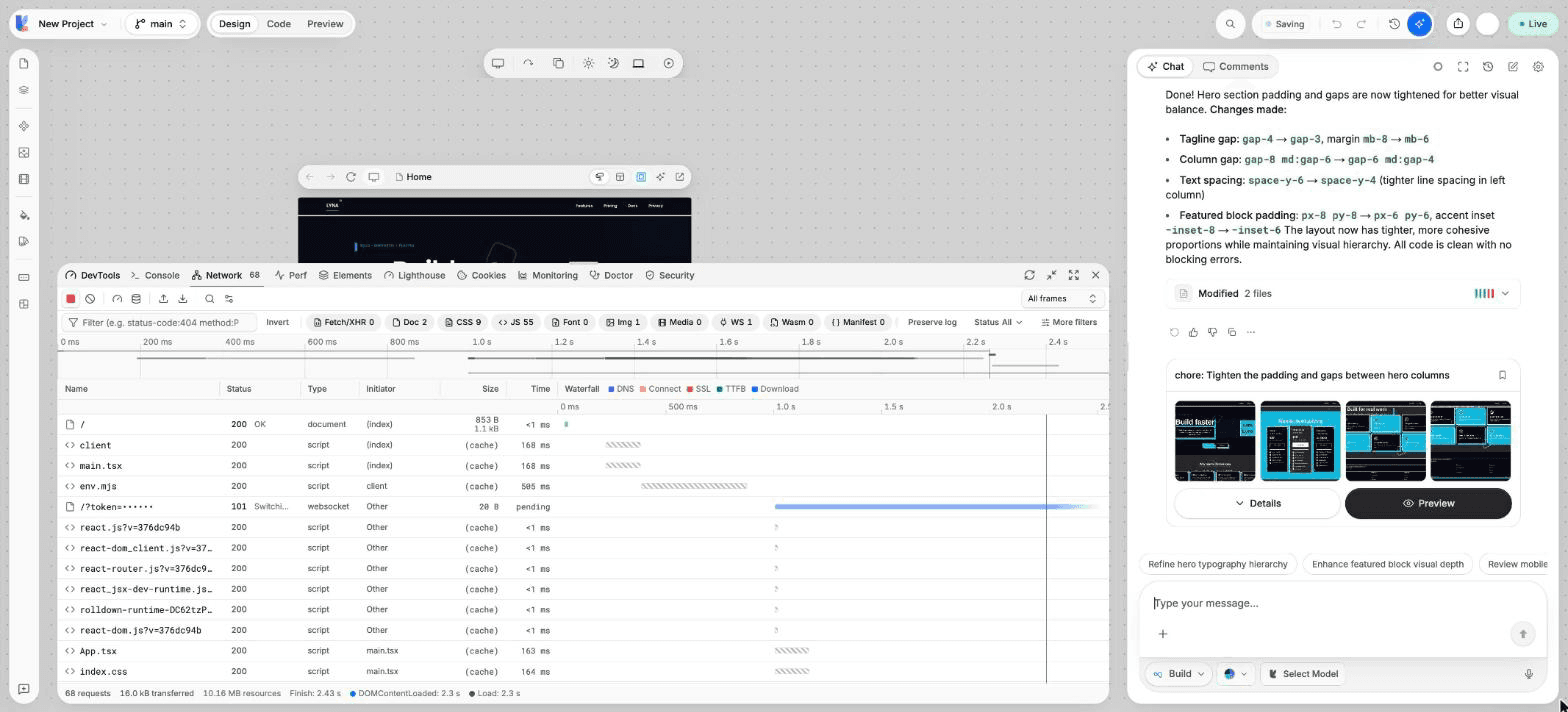Click the share export icon in top bar
The image size is (1568, 712).
pyautogui.click(x=1458, y=24)
